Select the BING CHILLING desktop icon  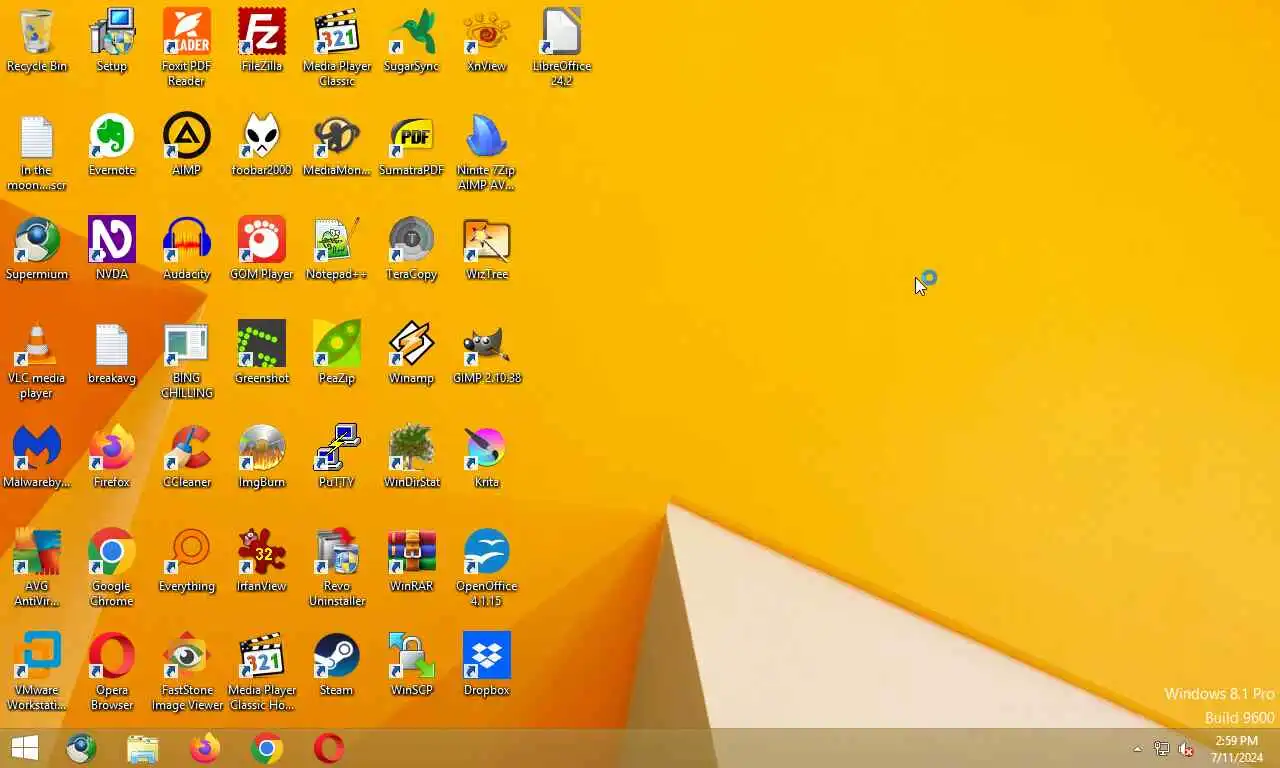point(187,360)
